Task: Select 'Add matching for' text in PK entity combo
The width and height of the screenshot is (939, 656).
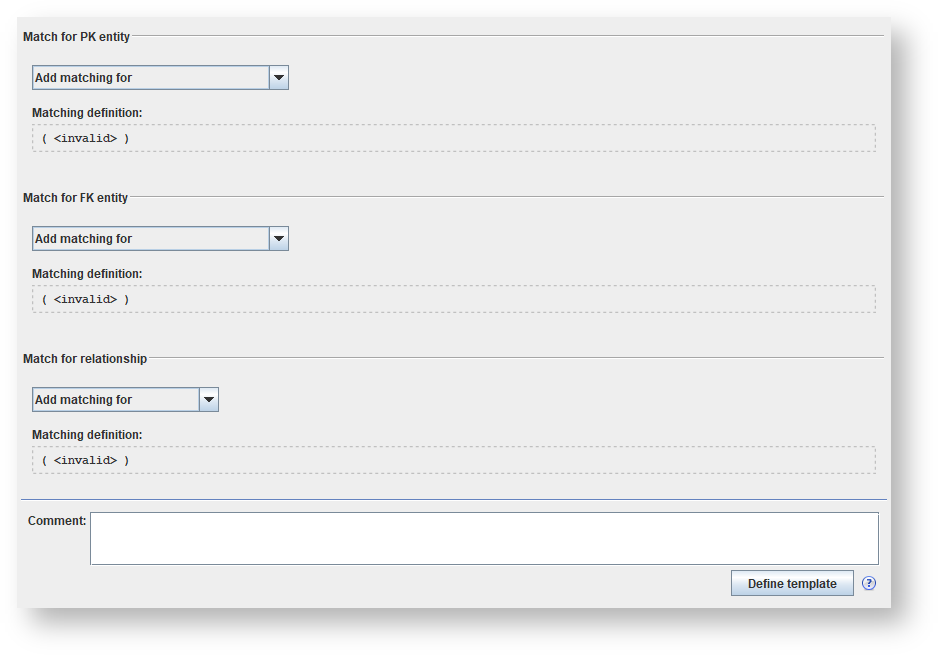Action: click(x=84, y=78)
